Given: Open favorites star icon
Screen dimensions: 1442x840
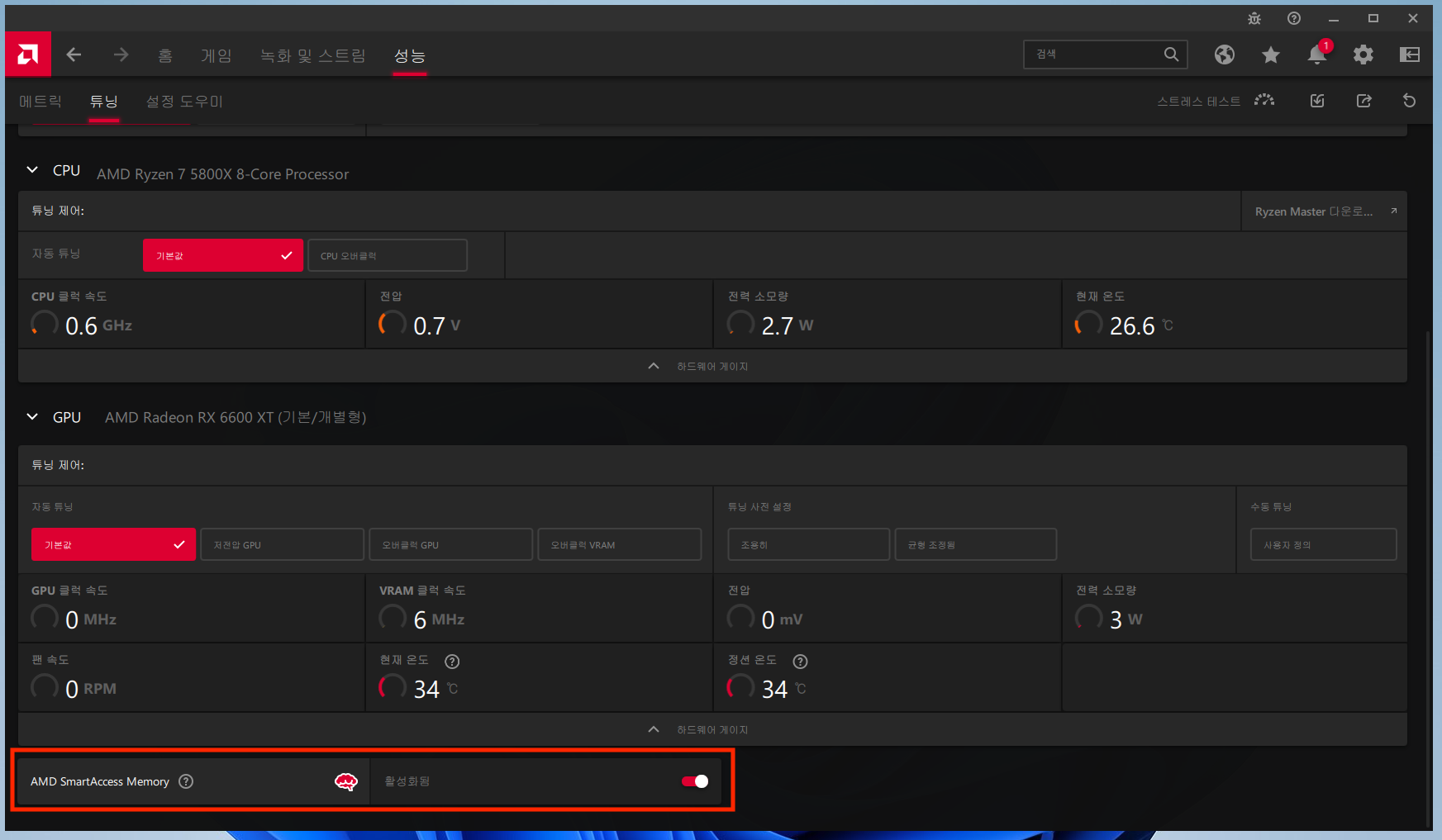Looking at the screenshot, I should click(x=1271, y=55).
